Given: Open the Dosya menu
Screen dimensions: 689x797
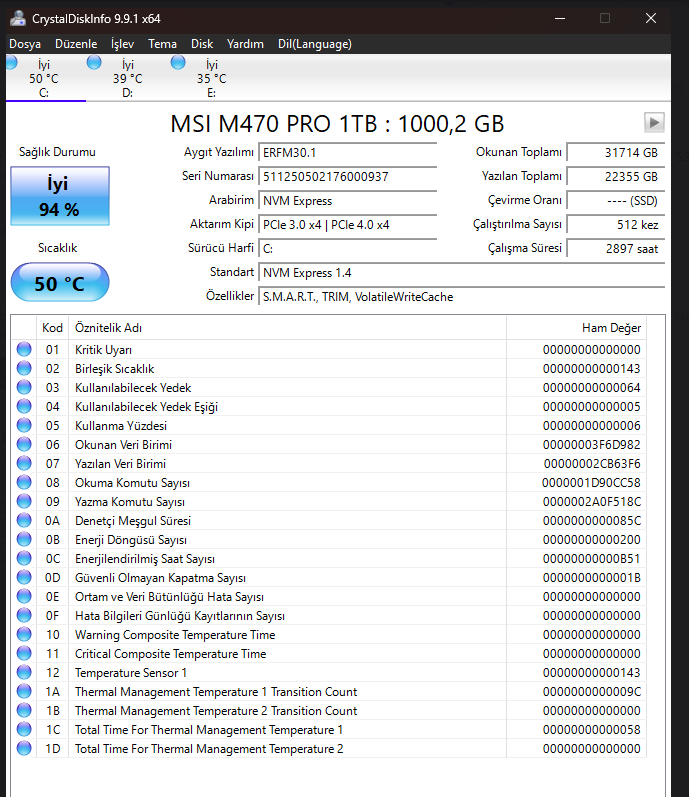Looking at the screenshot, I should (x=25, y=44).
